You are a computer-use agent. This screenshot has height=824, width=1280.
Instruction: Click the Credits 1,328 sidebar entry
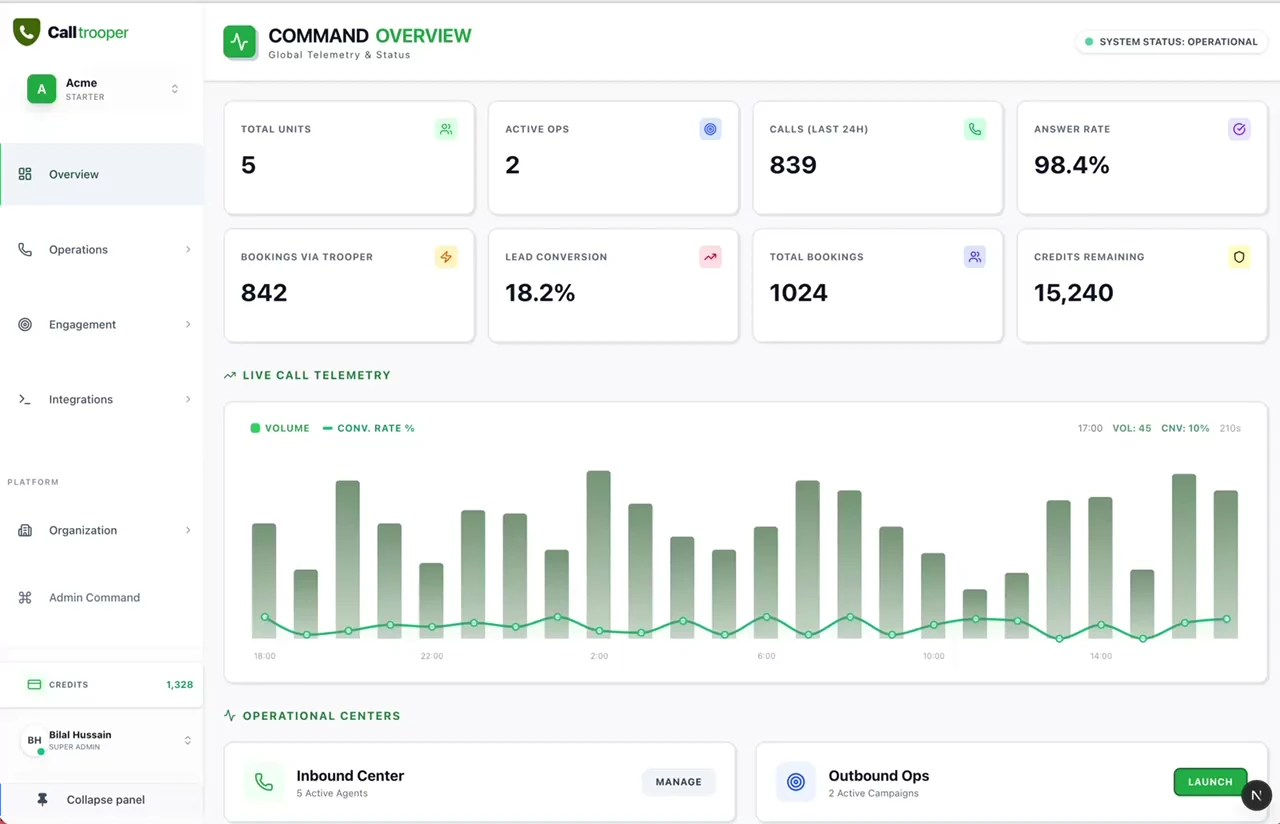point(102,685)
